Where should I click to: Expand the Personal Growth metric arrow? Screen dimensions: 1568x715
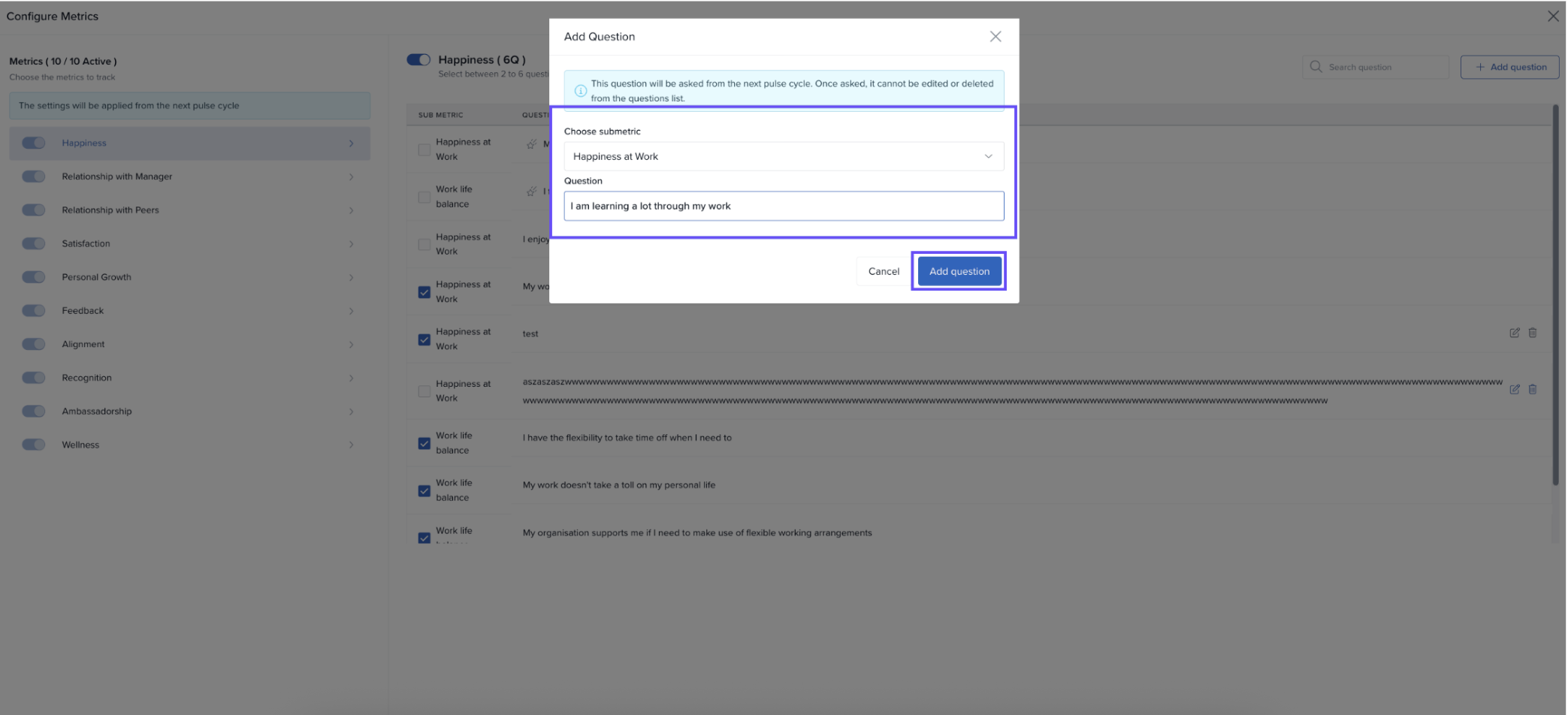pyautogui.click(x=351, y=277)
